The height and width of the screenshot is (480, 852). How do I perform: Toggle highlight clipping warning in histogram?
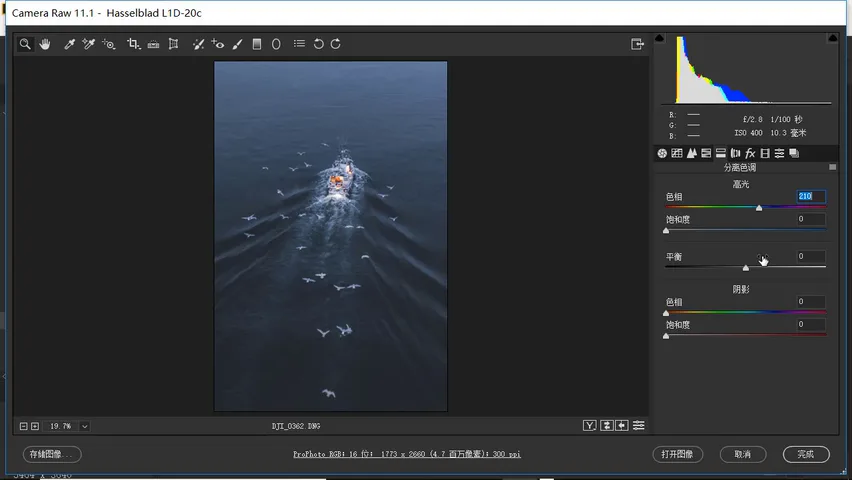(x=832, y=38)
